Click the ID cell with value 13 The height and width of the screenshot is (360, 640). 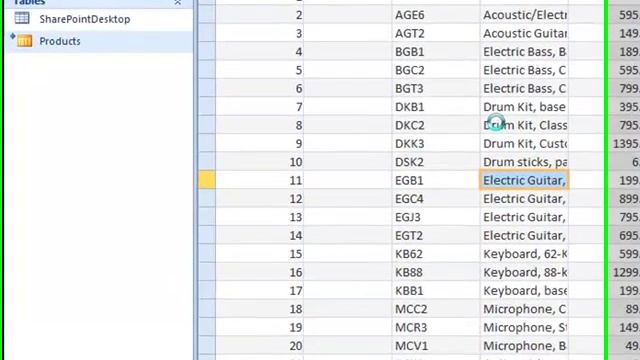click(260, 217)
